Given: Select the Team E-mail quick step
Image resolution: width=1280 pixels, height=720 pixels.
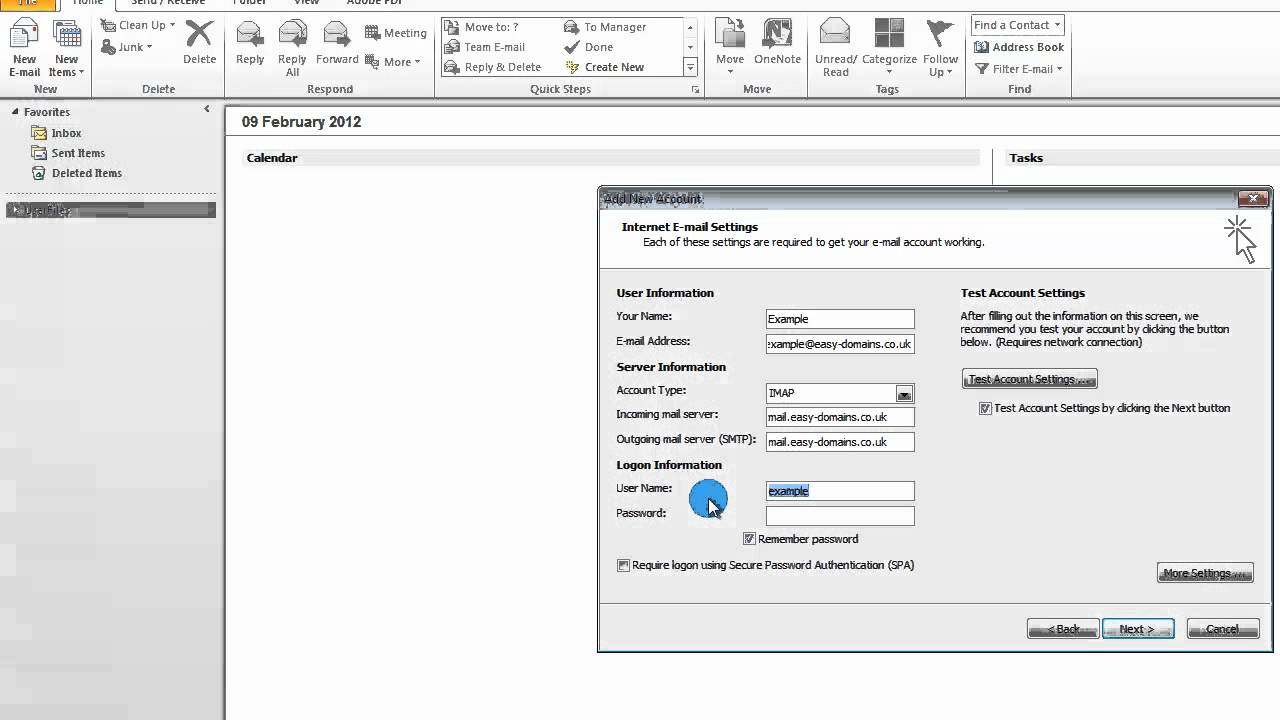Looking at the screenshot, I should pos(486,47).
